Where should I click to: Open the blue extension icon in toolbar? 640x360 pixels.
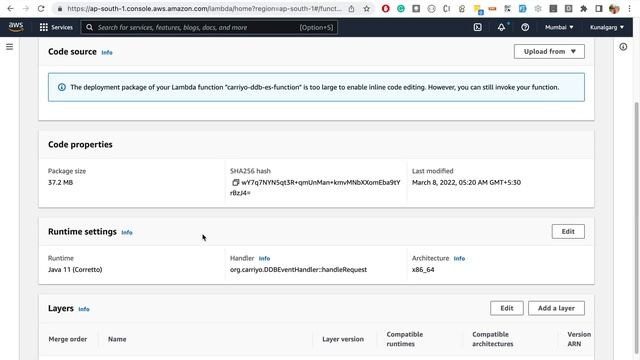pos(522,9)
